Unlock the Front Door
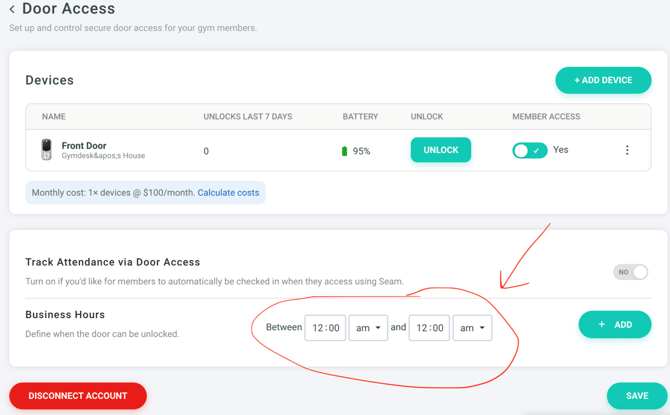 point(440,150)
